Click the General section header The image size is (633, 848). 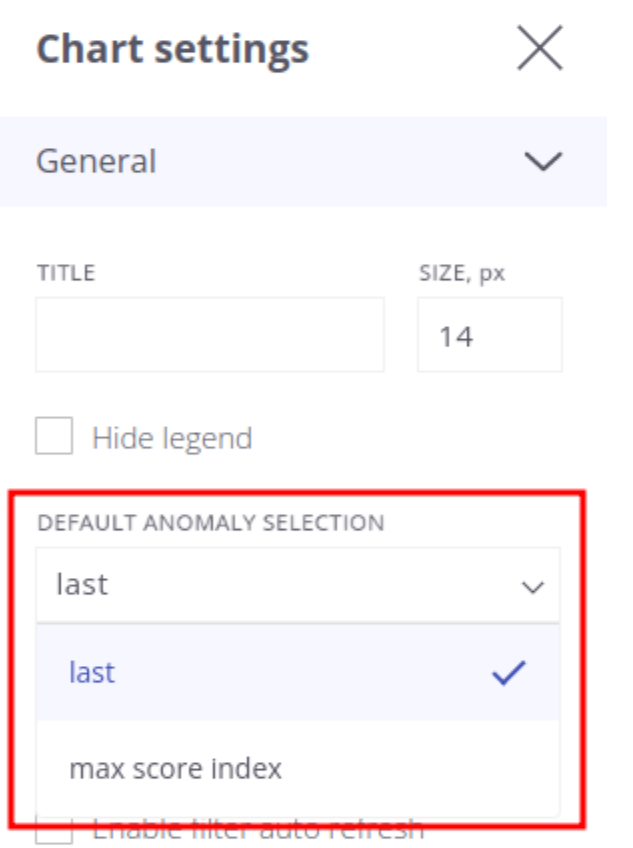coord(303,161)
